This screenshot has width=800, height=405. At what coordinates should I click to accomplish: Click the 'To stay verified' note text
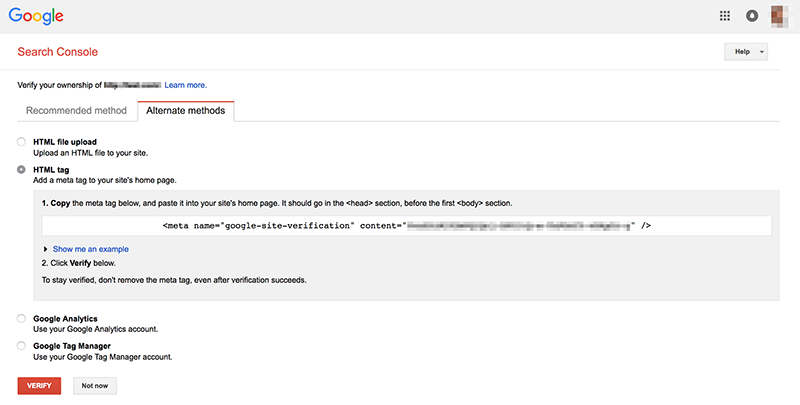pos(174,280)
